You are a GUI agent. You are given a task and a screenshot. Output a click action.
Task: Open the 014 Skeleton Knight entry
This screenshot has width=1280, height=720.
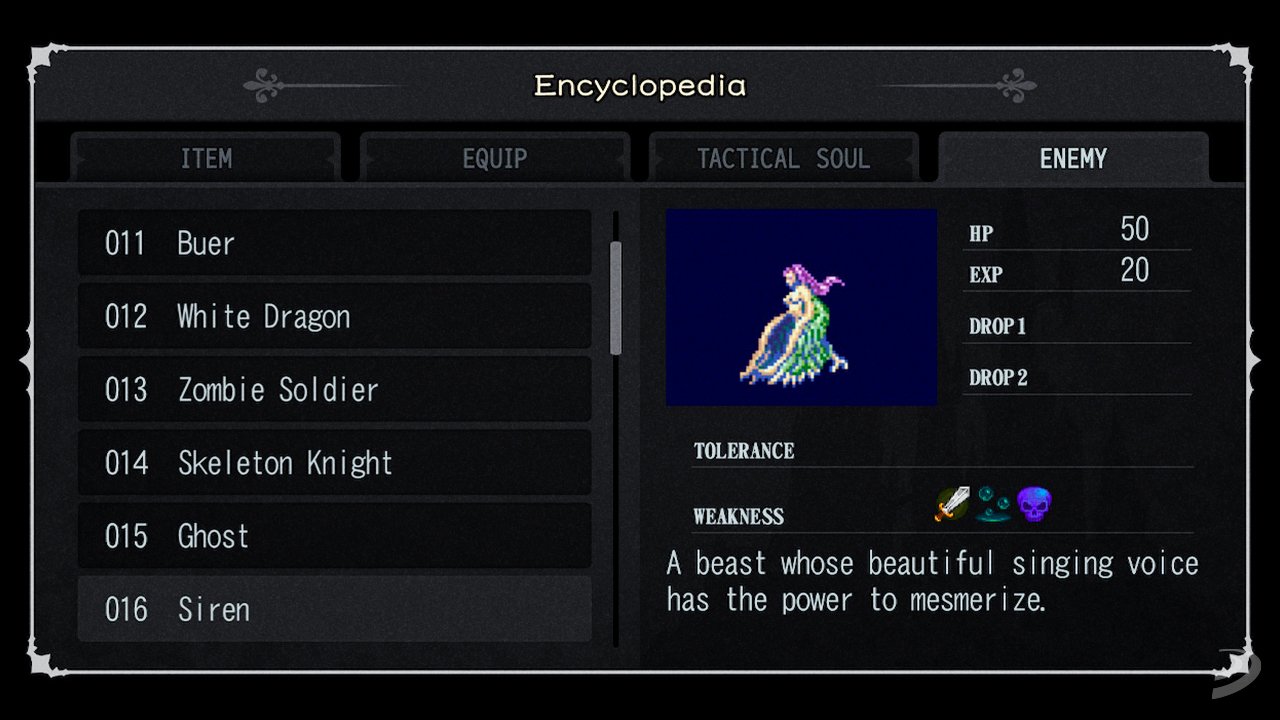(x=335, y=462)
